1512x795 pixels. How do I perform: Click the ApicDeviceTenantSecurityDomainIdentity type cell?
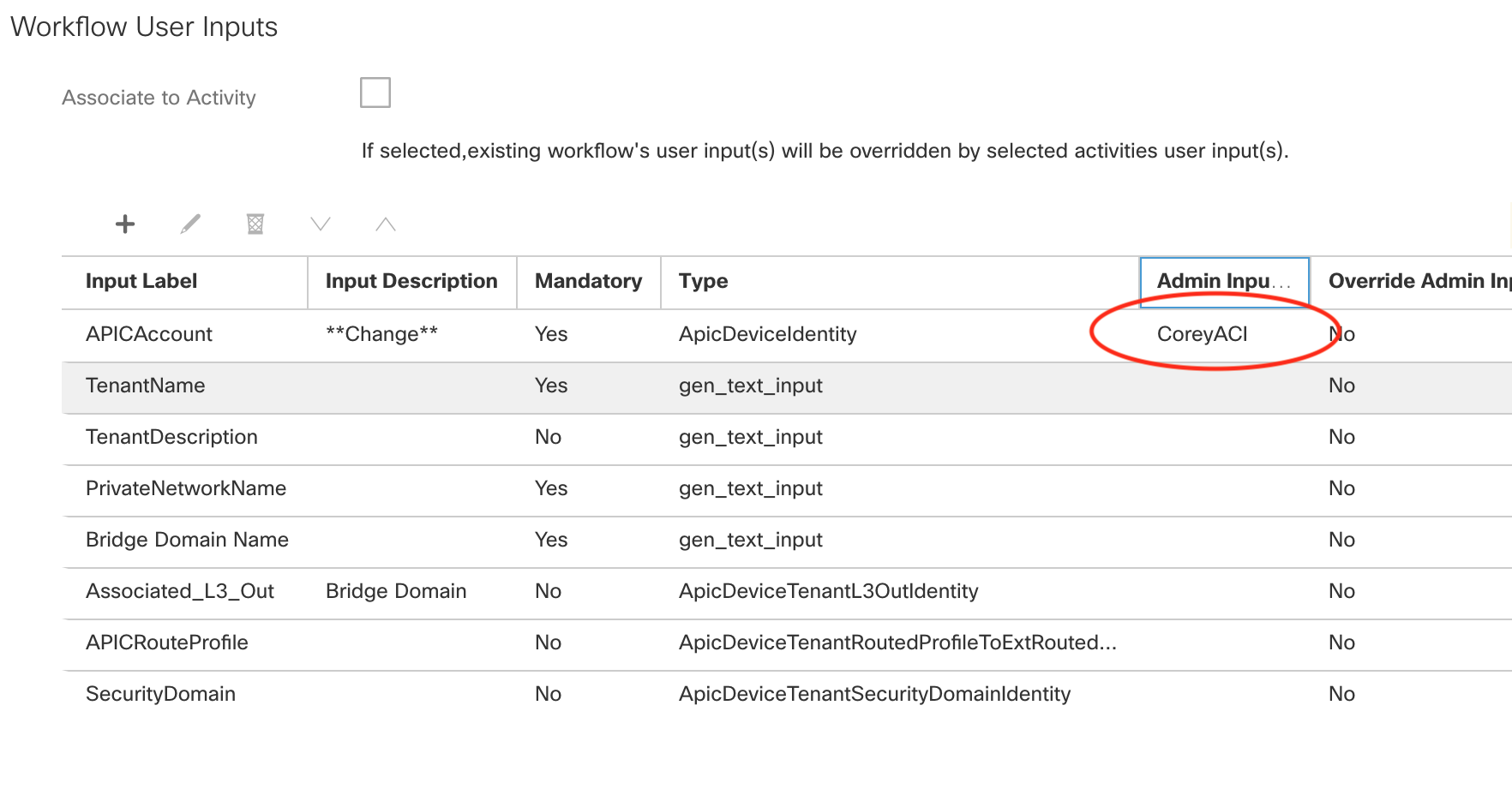pyautogui.click(x=875, y=694)
